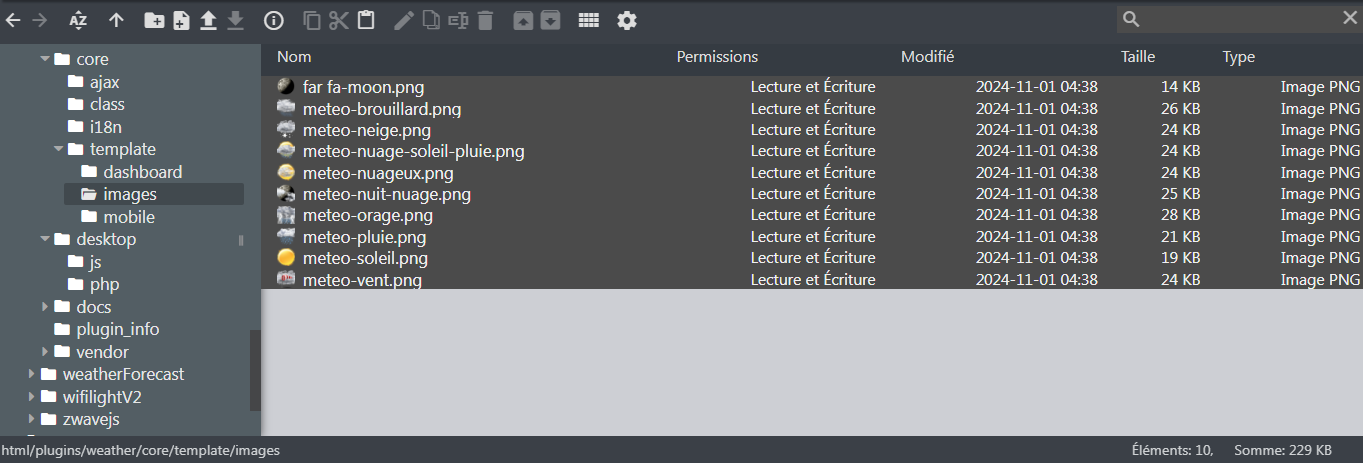Viewport: 1363px width, 463px height.
Task: Expand the docs folder
Action: click(45, 307)
